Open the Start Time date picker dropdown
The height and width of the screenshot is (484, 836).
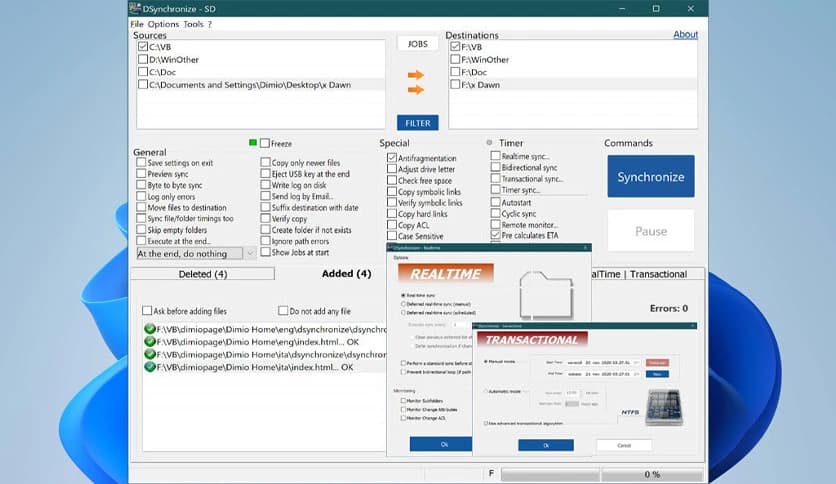636,362
